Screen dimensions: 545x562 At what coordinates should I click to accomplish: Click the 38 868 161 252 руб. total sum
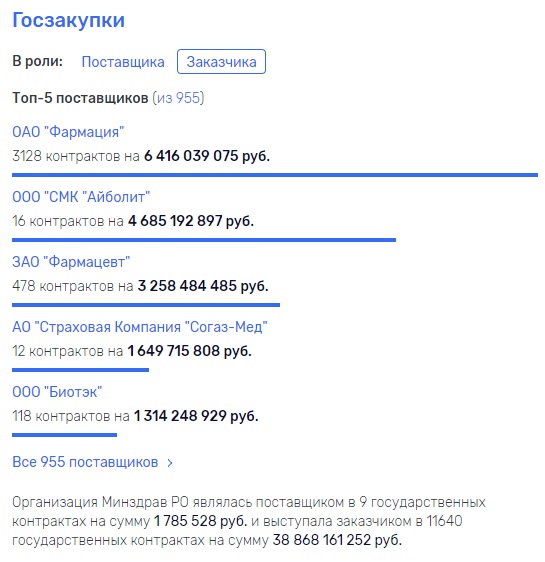coord(337,540)
